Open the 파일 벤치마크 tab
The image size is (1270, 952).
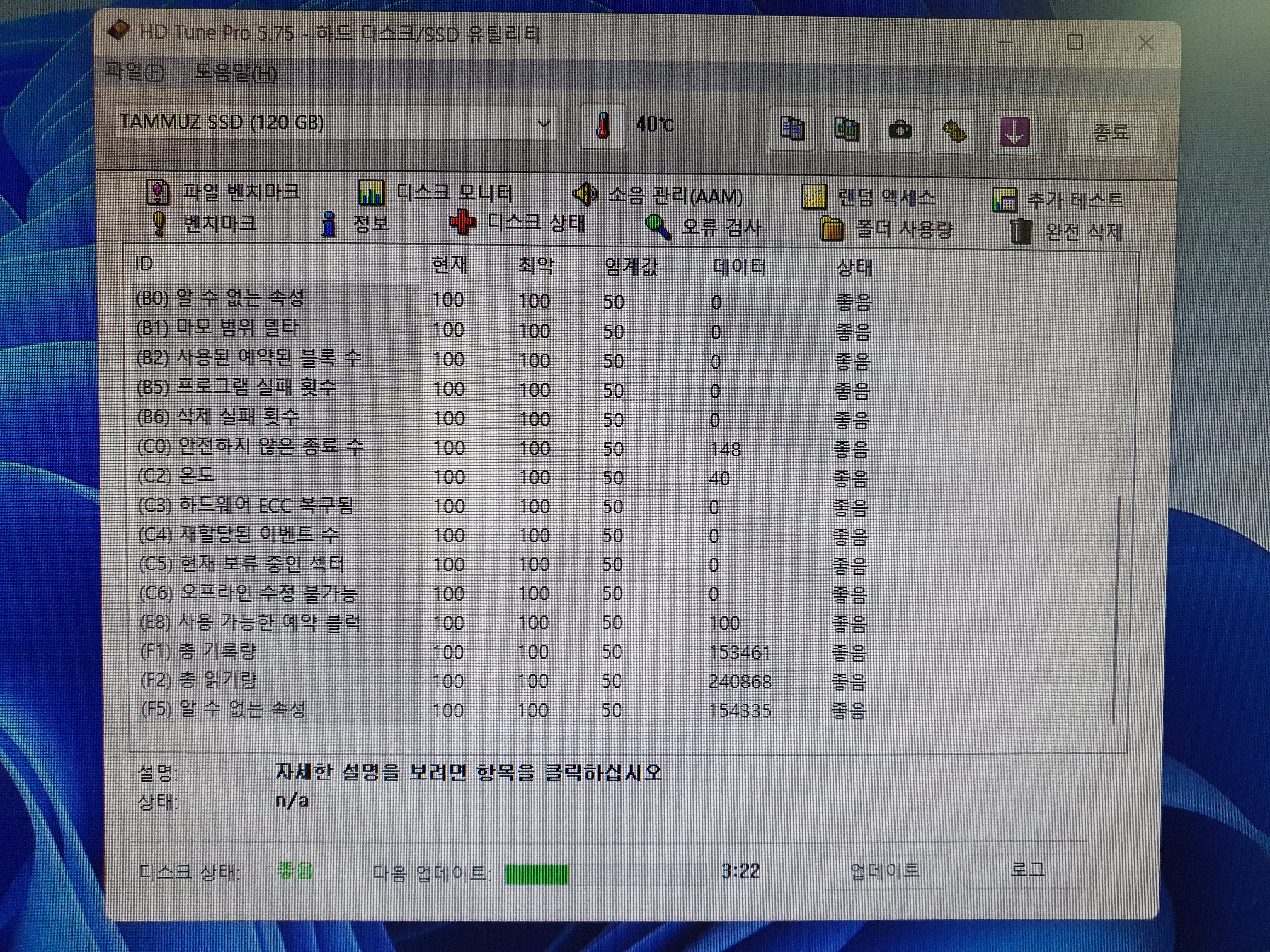tap(223, 192)
